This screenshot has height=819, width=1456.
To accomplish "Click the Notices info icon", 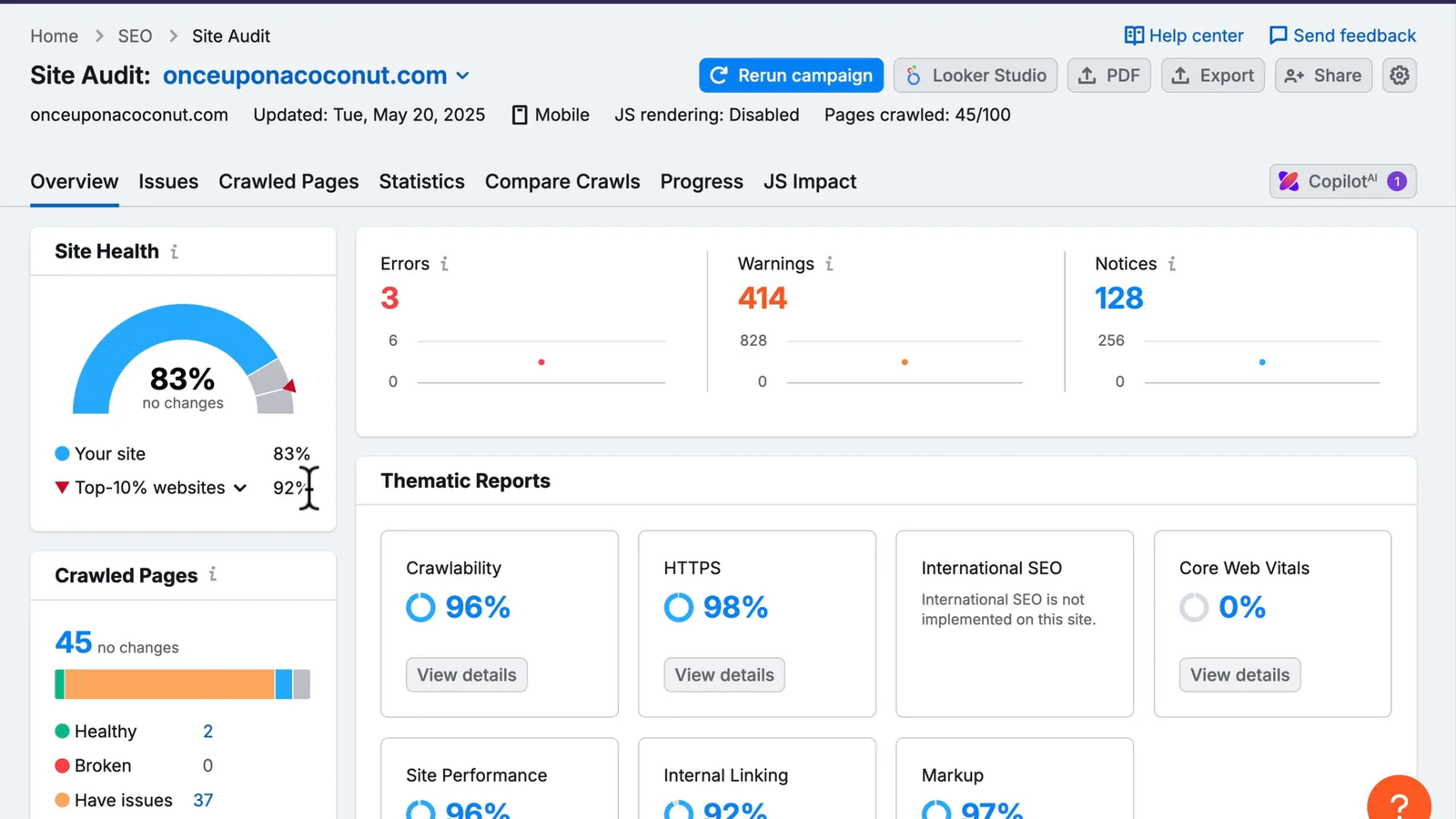I will click(1171, 264).
